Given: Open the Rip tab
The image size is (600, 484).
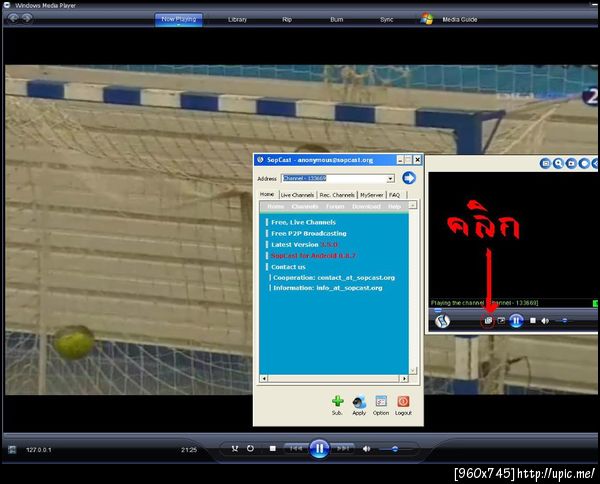Looking at the screenshot, I should click(x=287, y=20).
